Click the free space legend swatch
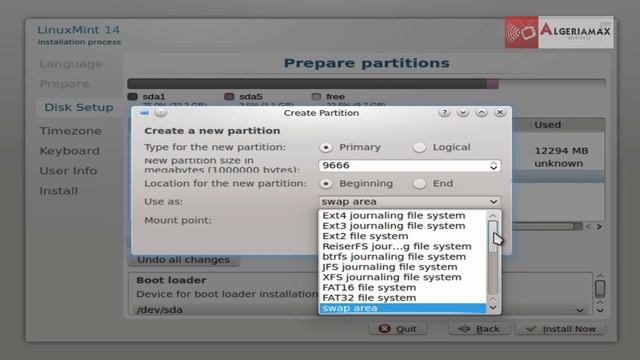Image resolution: width=640 pixels, height=360 pixels. pyautogui.click(x=316, y=97)
